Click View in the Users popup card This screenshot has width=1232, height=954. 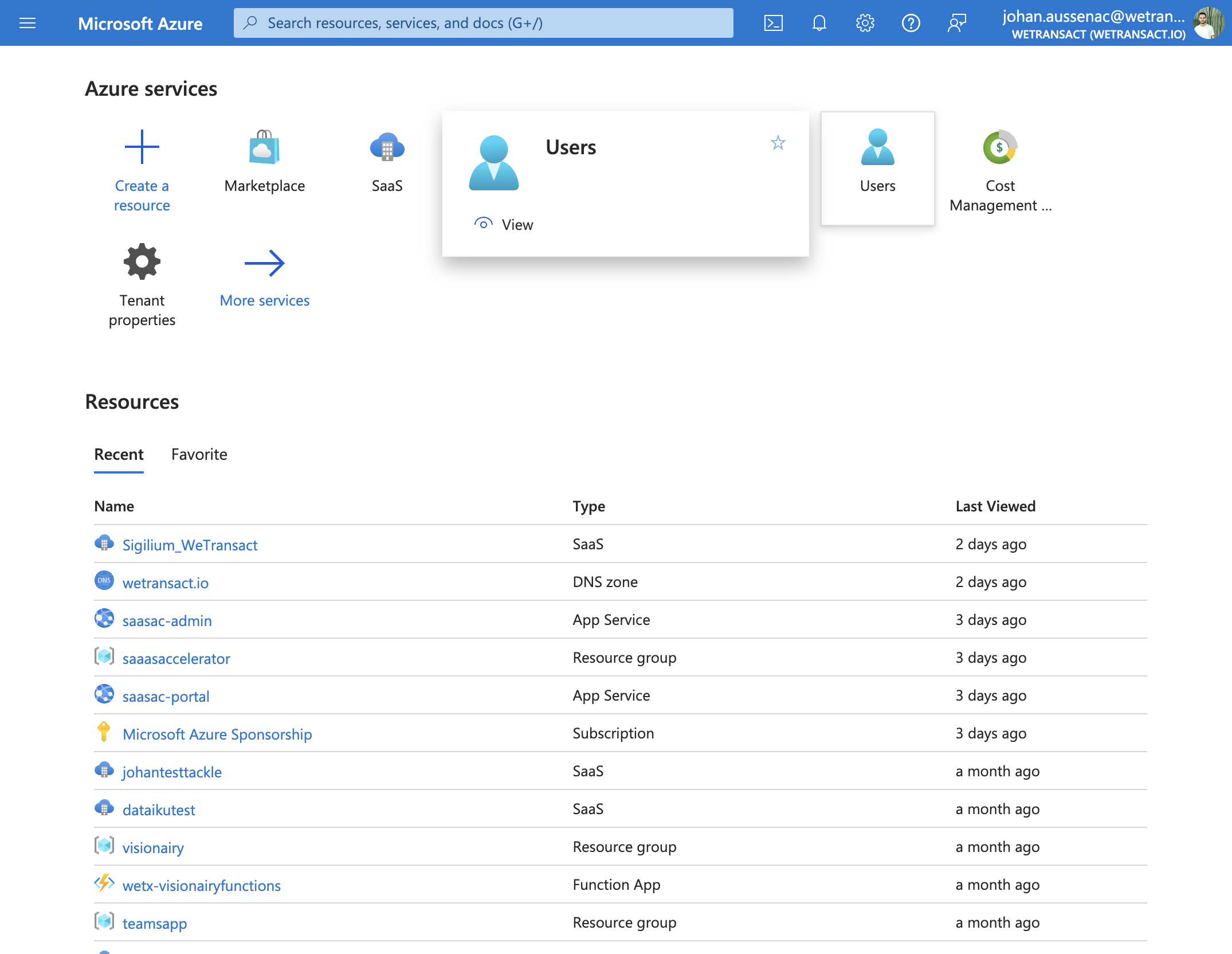(x=504, y=224)
